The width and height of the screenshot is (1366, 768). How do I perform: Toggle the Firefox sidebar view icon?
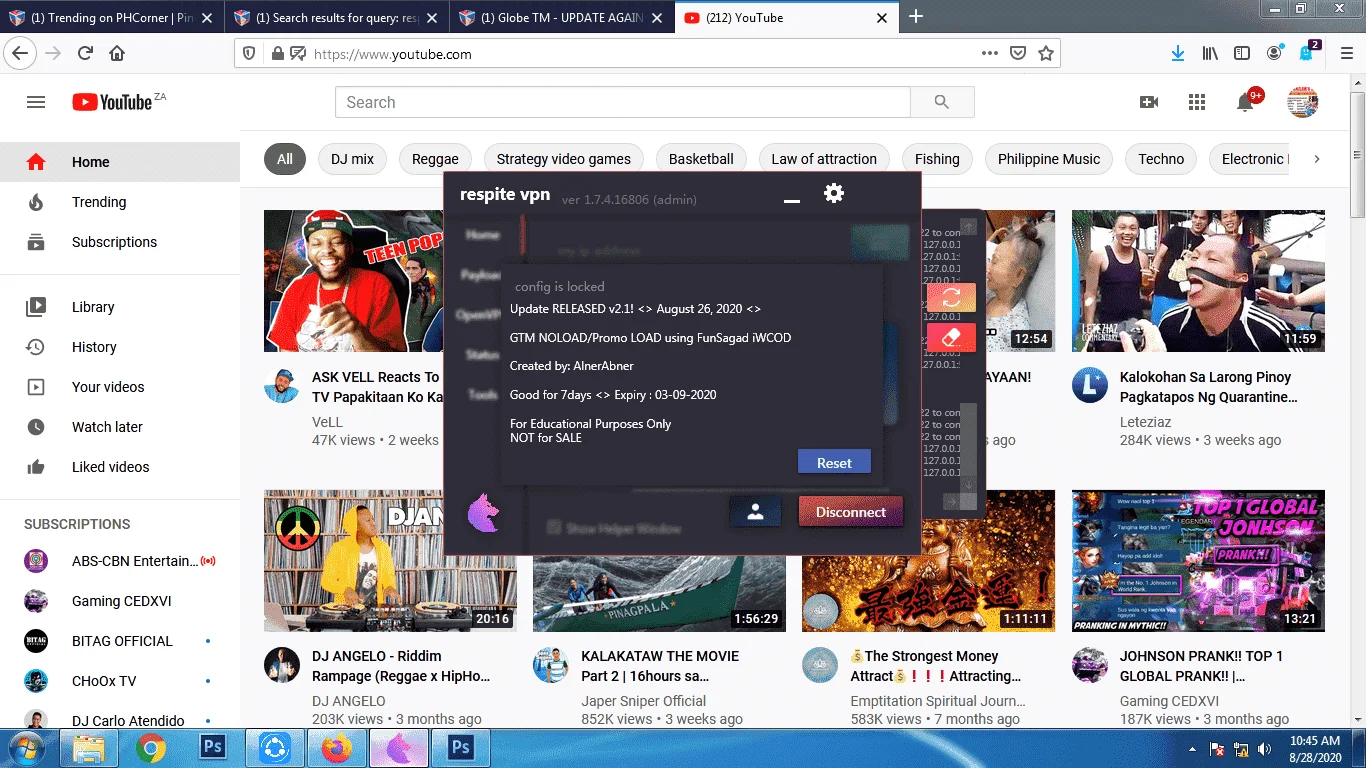pos(1242,53)
